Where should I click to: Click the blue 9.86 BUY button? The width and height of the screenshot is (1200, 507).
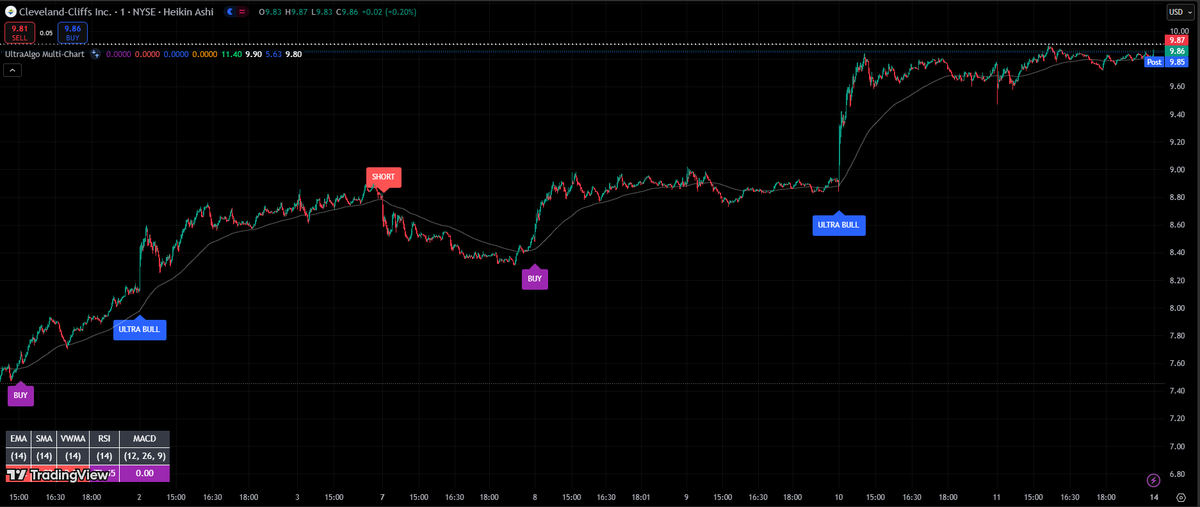[72, 32]
